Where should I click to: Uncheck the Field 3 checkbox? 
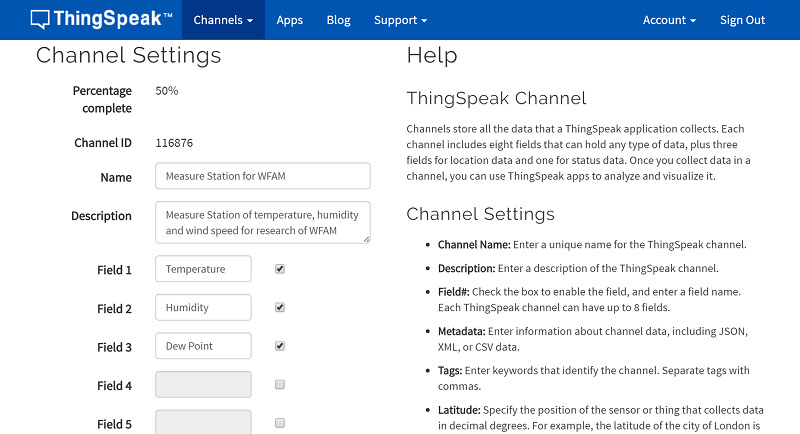[280, 346]
